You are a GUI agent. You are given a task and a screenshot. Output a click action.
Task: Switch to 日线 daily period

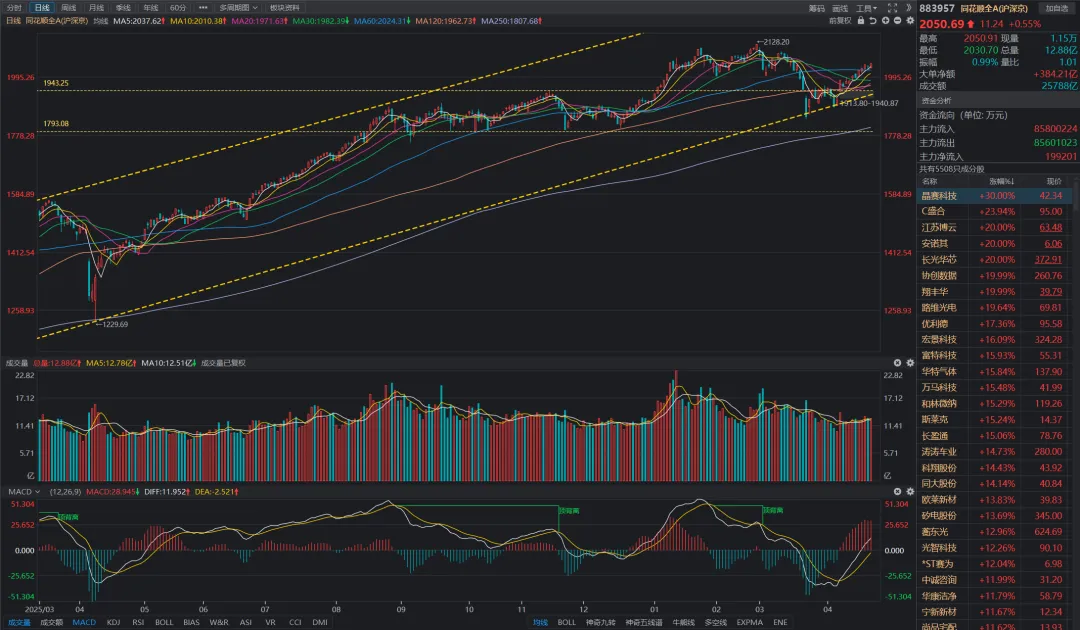coord(41,7)
